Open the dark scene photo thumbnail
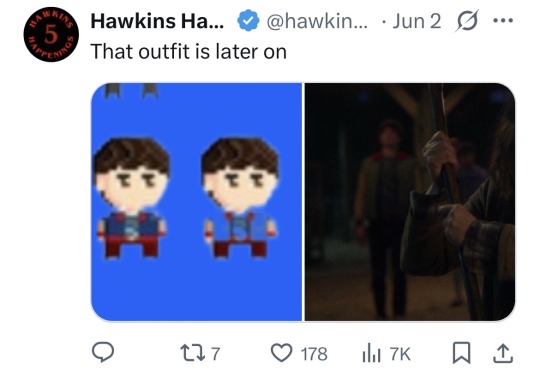This screenshot has width=540, height=382. [x=410, y=202]
